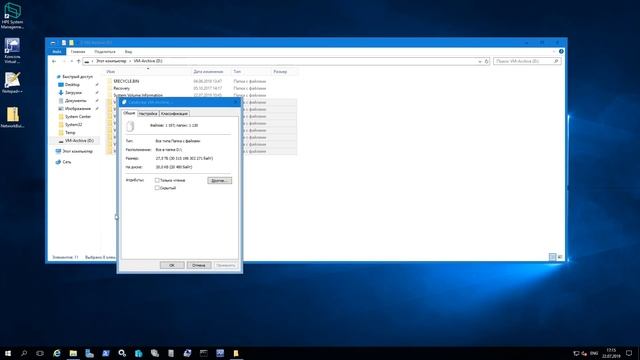Screen dimensions: 640x360
Task: Open the Поделиться ribbon tab
Action: click(x=104, y=51)
